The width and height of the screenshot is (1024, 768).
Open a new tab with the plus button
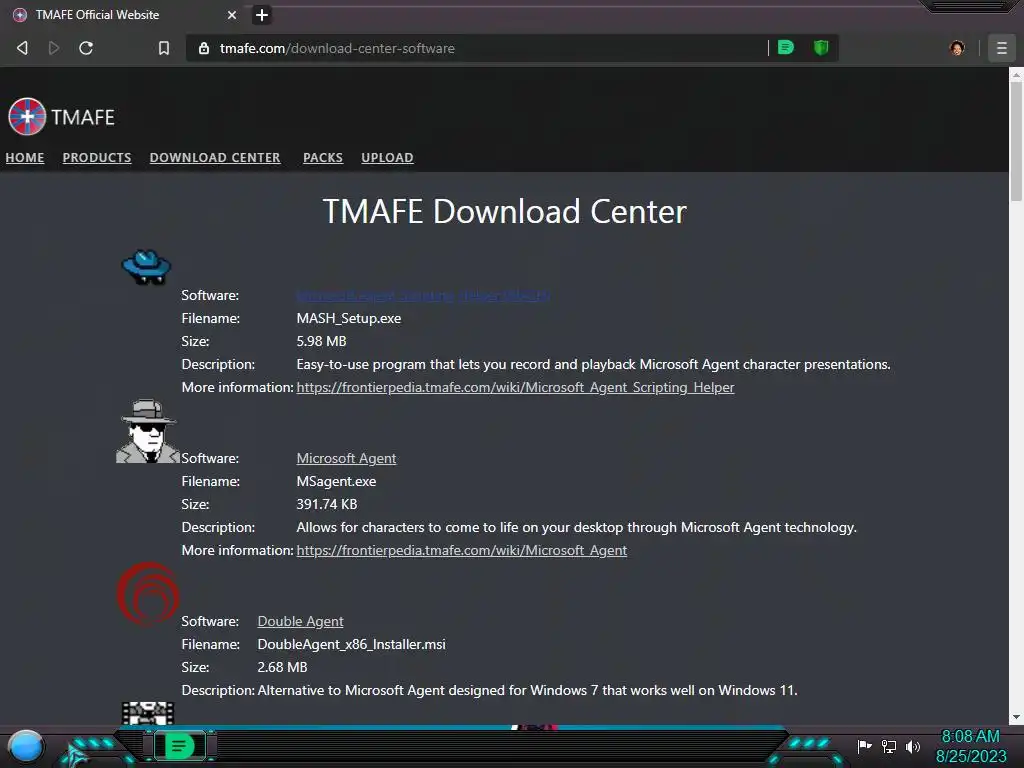pos(261,15)
